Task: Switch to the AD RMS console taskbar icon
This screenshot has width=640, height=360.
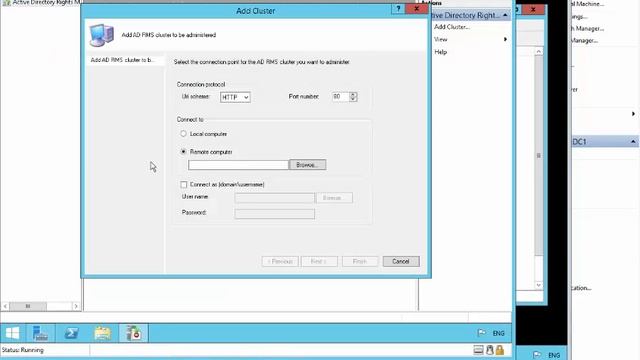Action: pyautogui.click(x=133, y=333)
